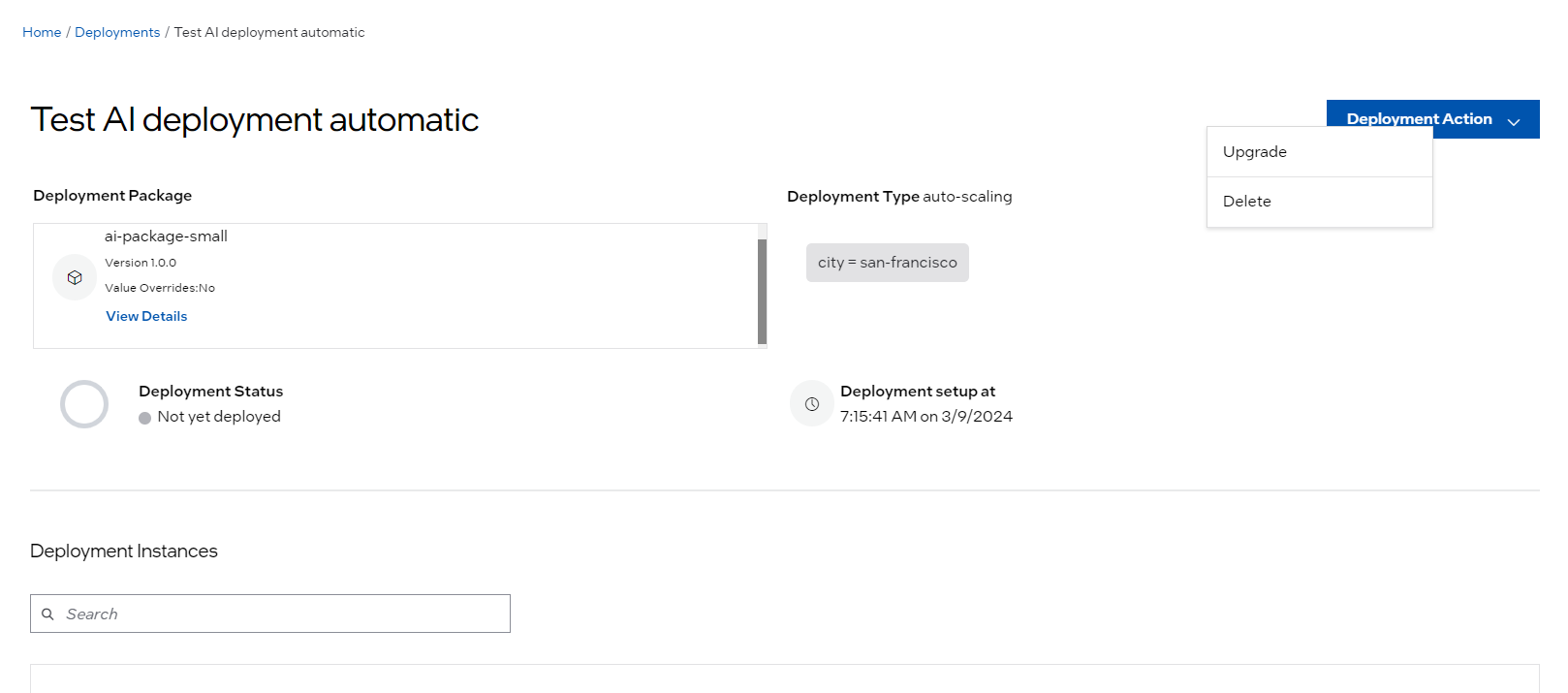Click the Deployment Instances heading
Screen dimensions: 1568x693
pyautogui.click(x=124, y=551)
